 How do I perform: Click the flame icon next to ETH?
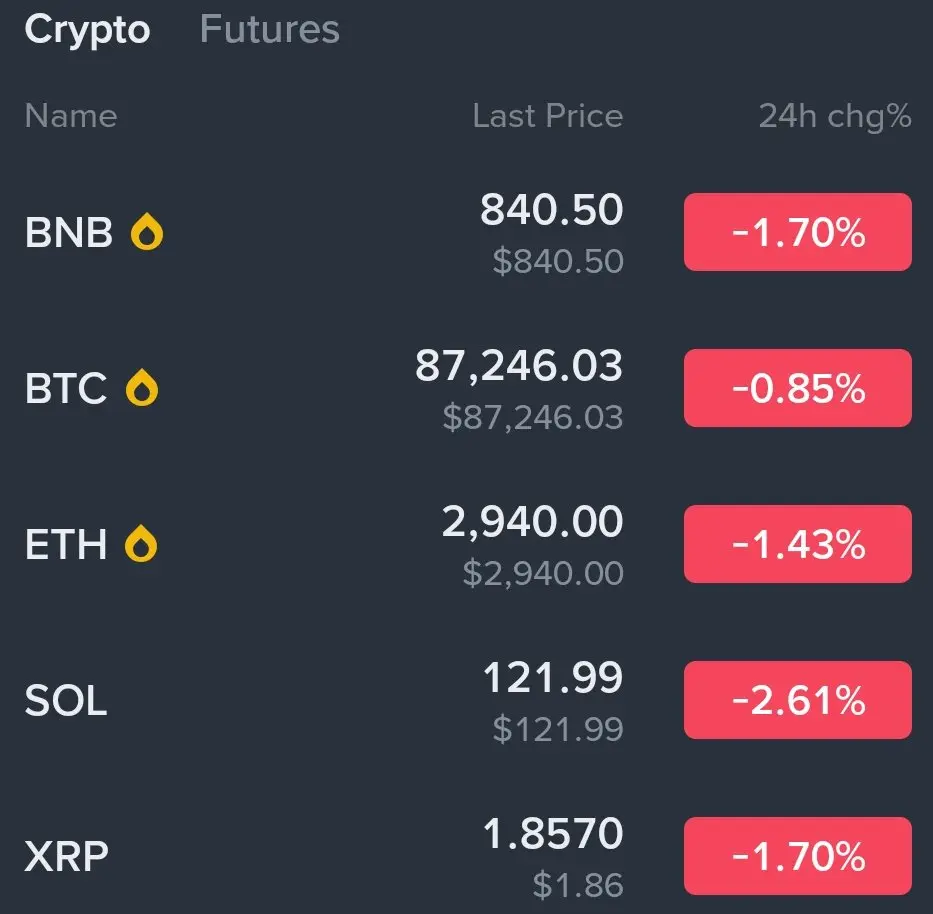pyautogui.click(x=141, y=544)
